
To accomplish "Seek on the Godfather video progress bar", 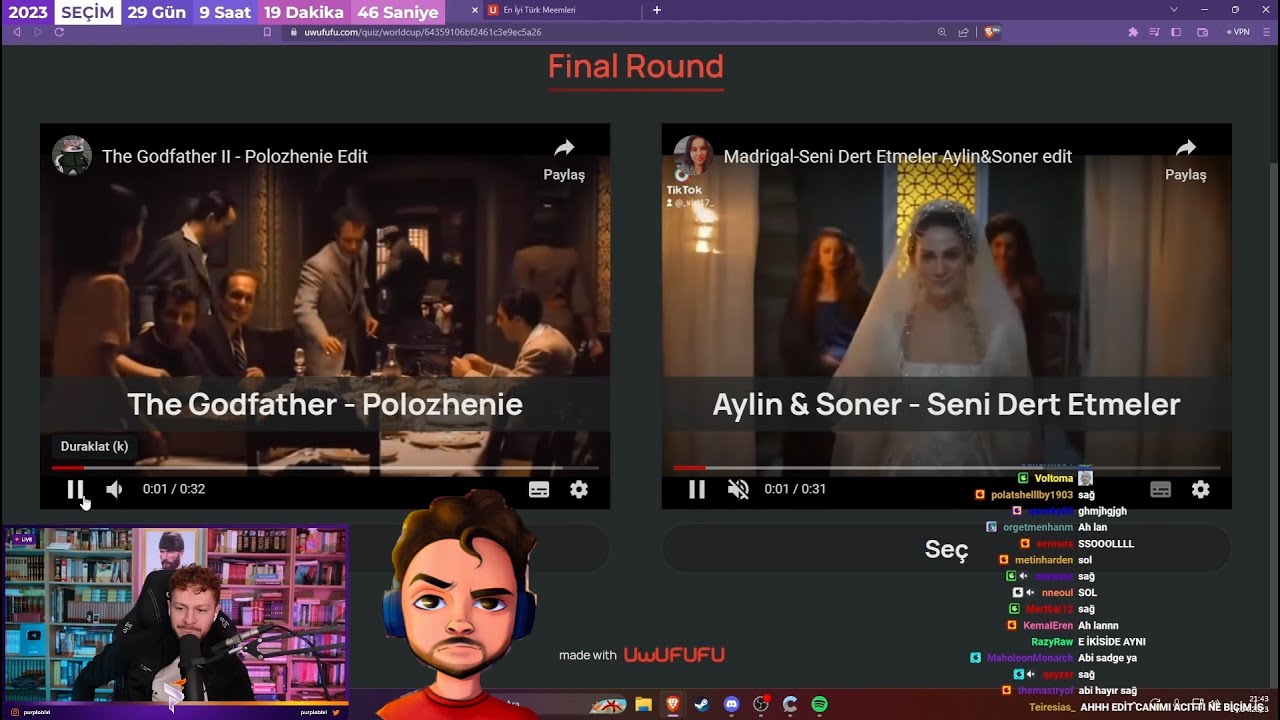I will [325, 467].
